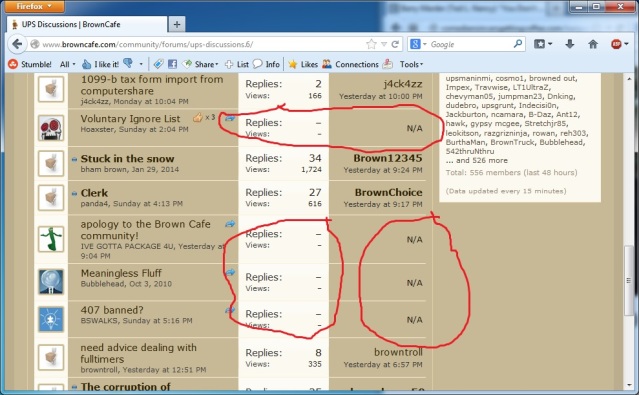Screen dimensions: 639x395
Task: Expand the All topics dropdown
Action: pos(67,64)
